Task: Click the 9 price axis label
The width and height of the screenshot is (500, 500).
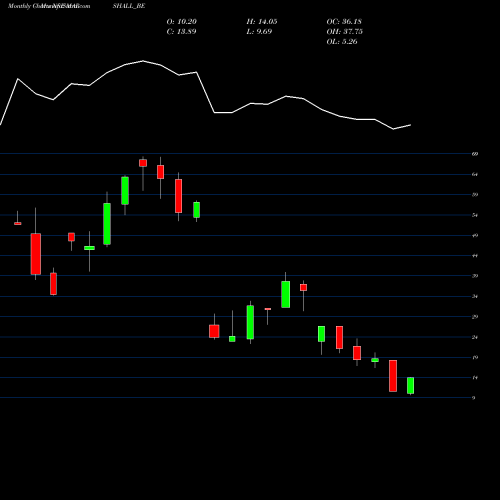Action: pos(473,398)
